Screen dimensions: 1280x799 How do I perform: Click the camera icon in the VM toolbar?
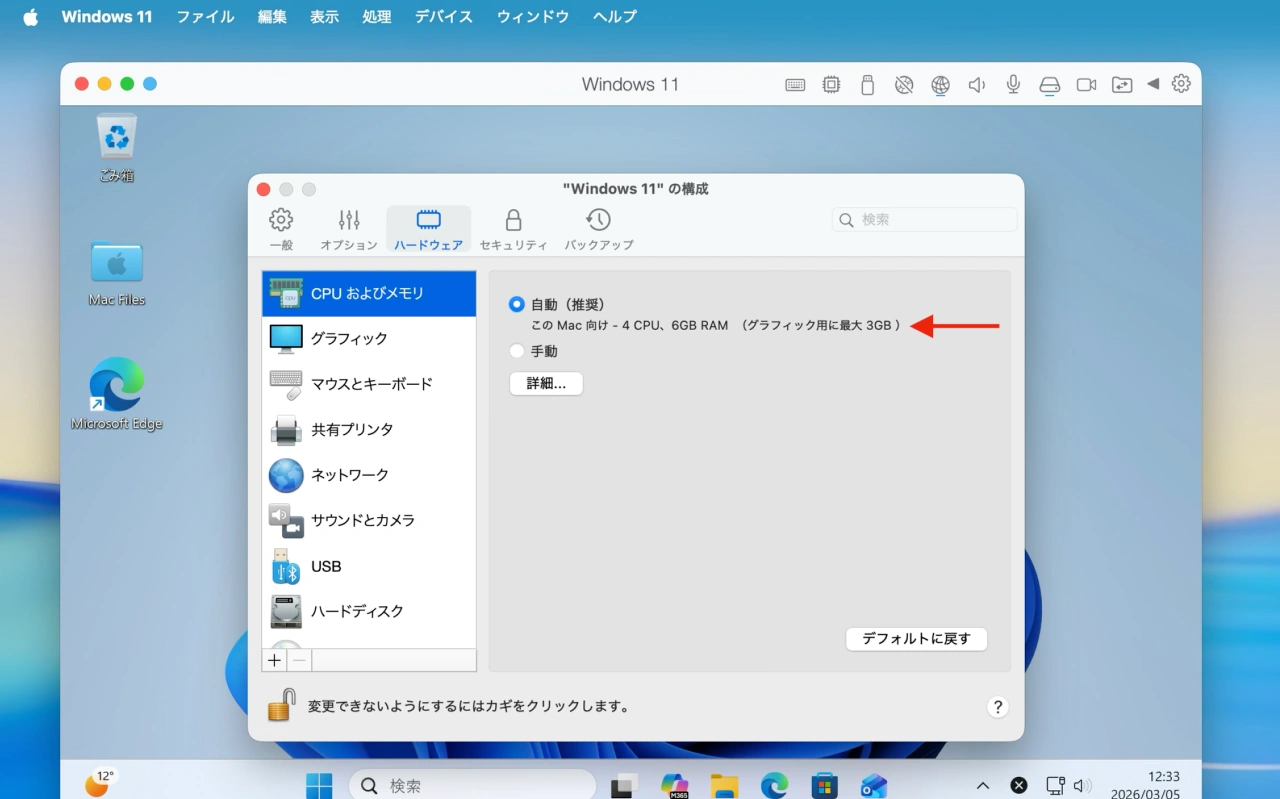coord(1086,84)
